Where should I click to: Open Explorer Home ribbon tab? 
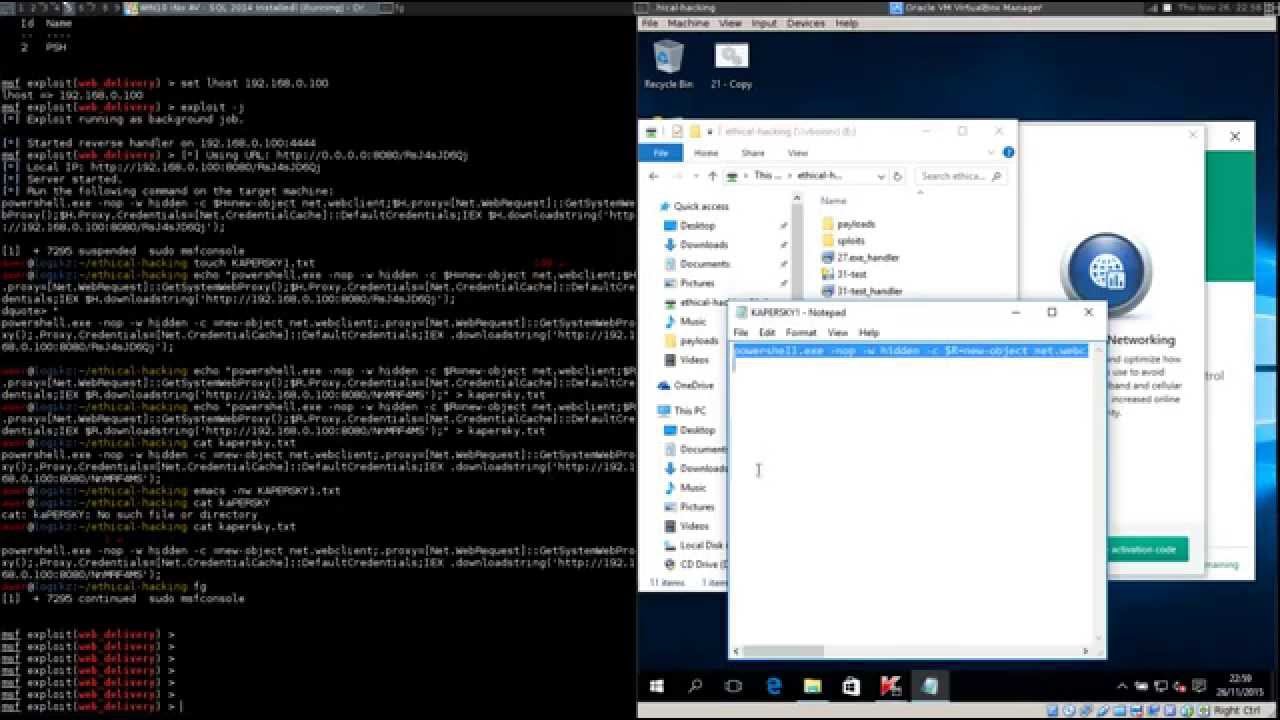pos(706,153)
